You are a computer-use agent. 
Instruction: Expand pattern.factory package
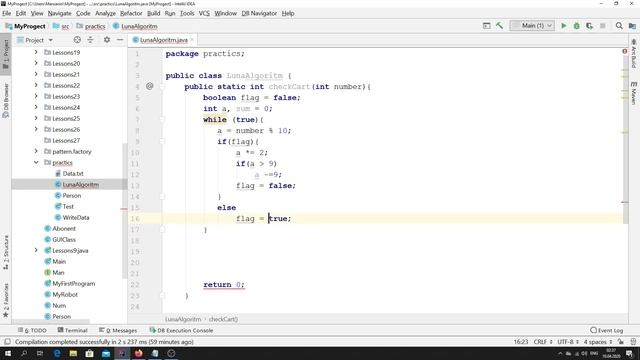(x=36, y=151)
